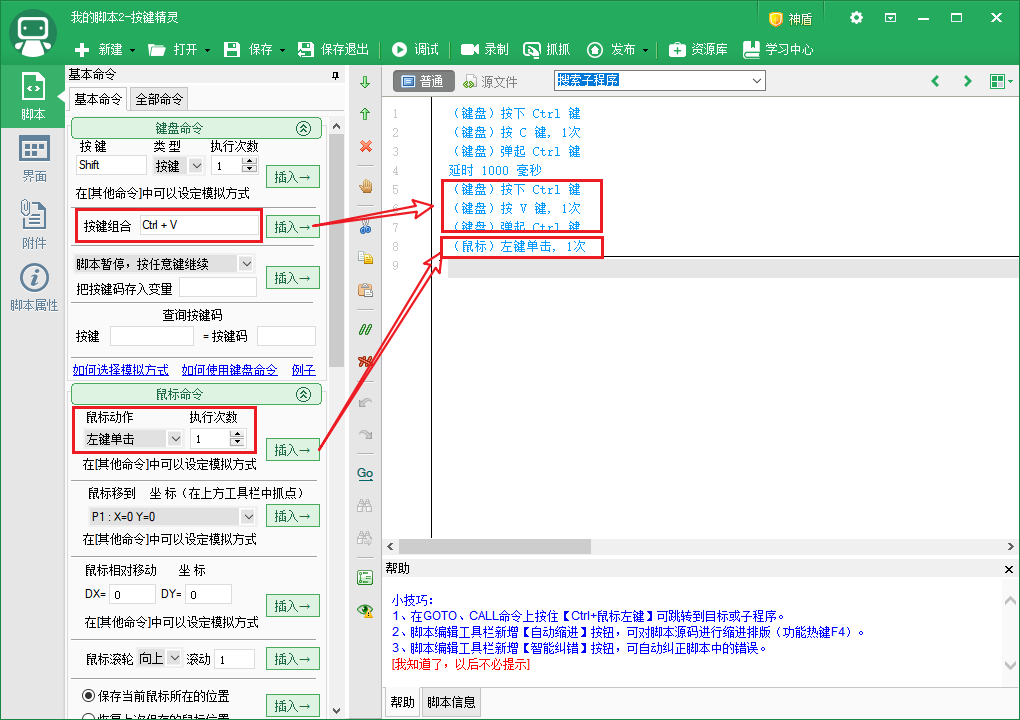Expand the 搜索子程序 combo box
Screen dimensions: 1020x720
756,80
